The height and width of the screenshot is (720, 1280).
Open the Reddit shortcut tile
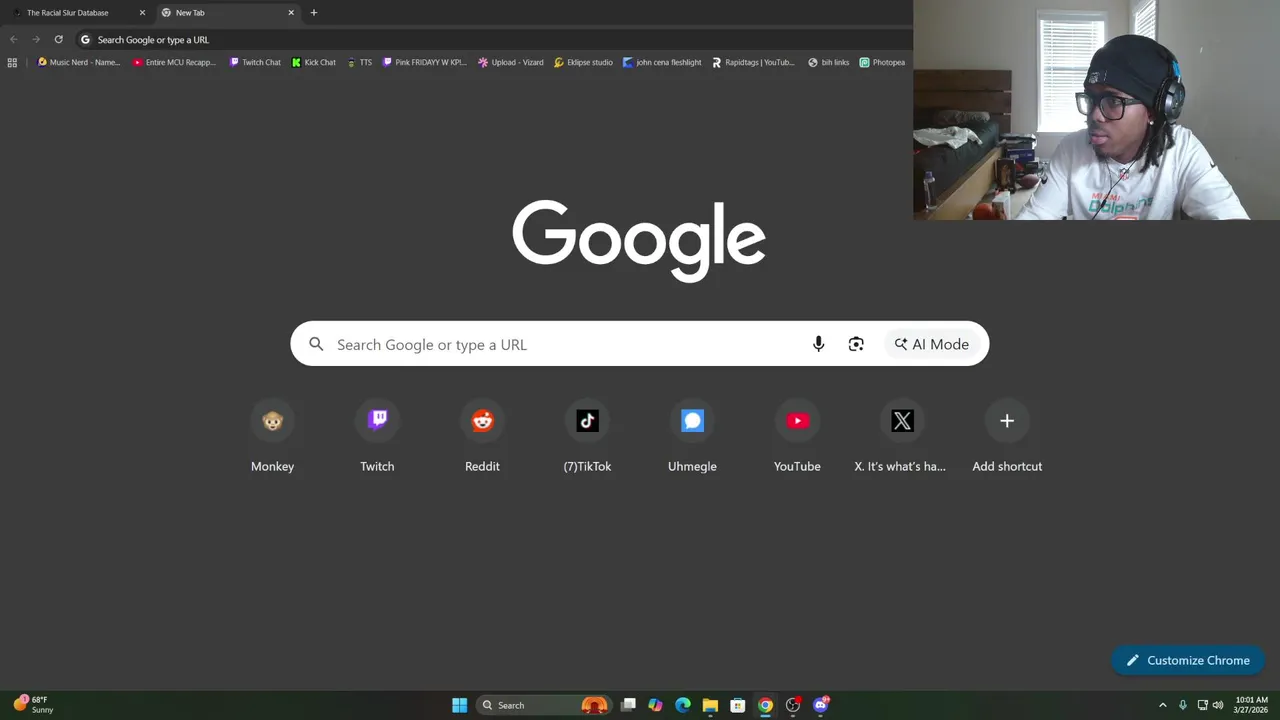tap(482, 437)
